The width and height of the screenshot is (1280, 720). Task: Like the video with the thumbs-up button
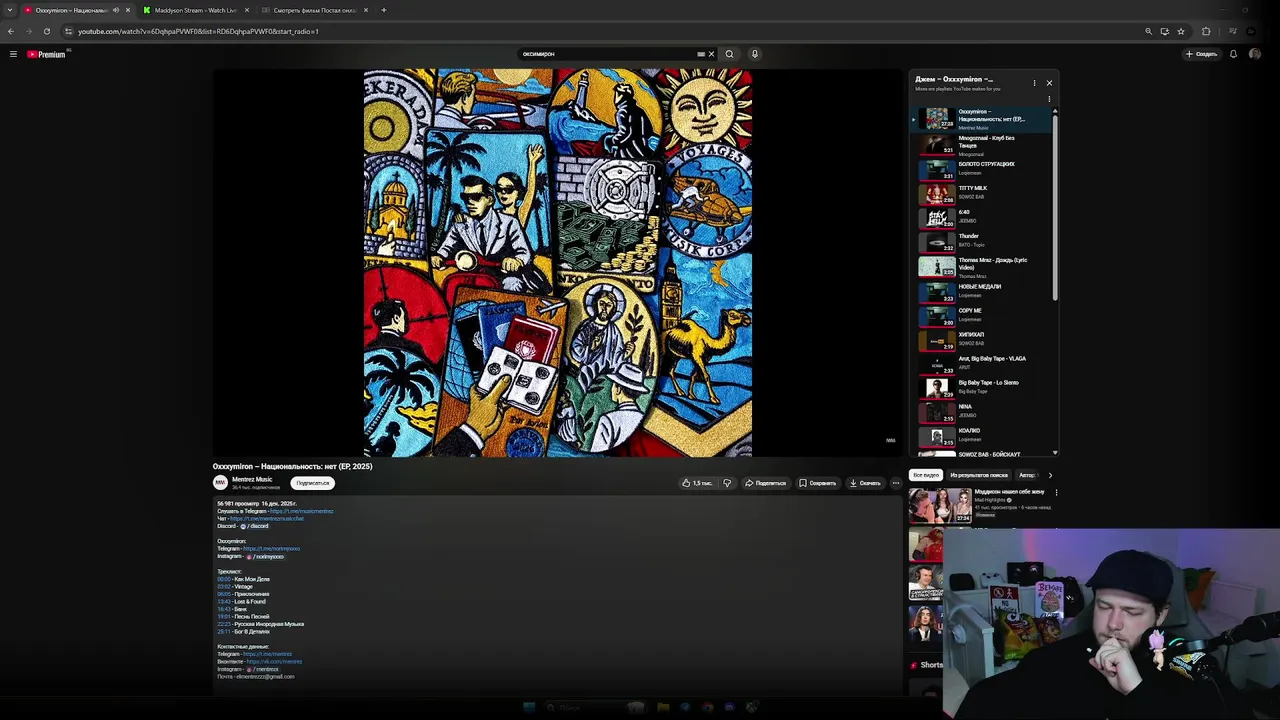tap(697, 483)
